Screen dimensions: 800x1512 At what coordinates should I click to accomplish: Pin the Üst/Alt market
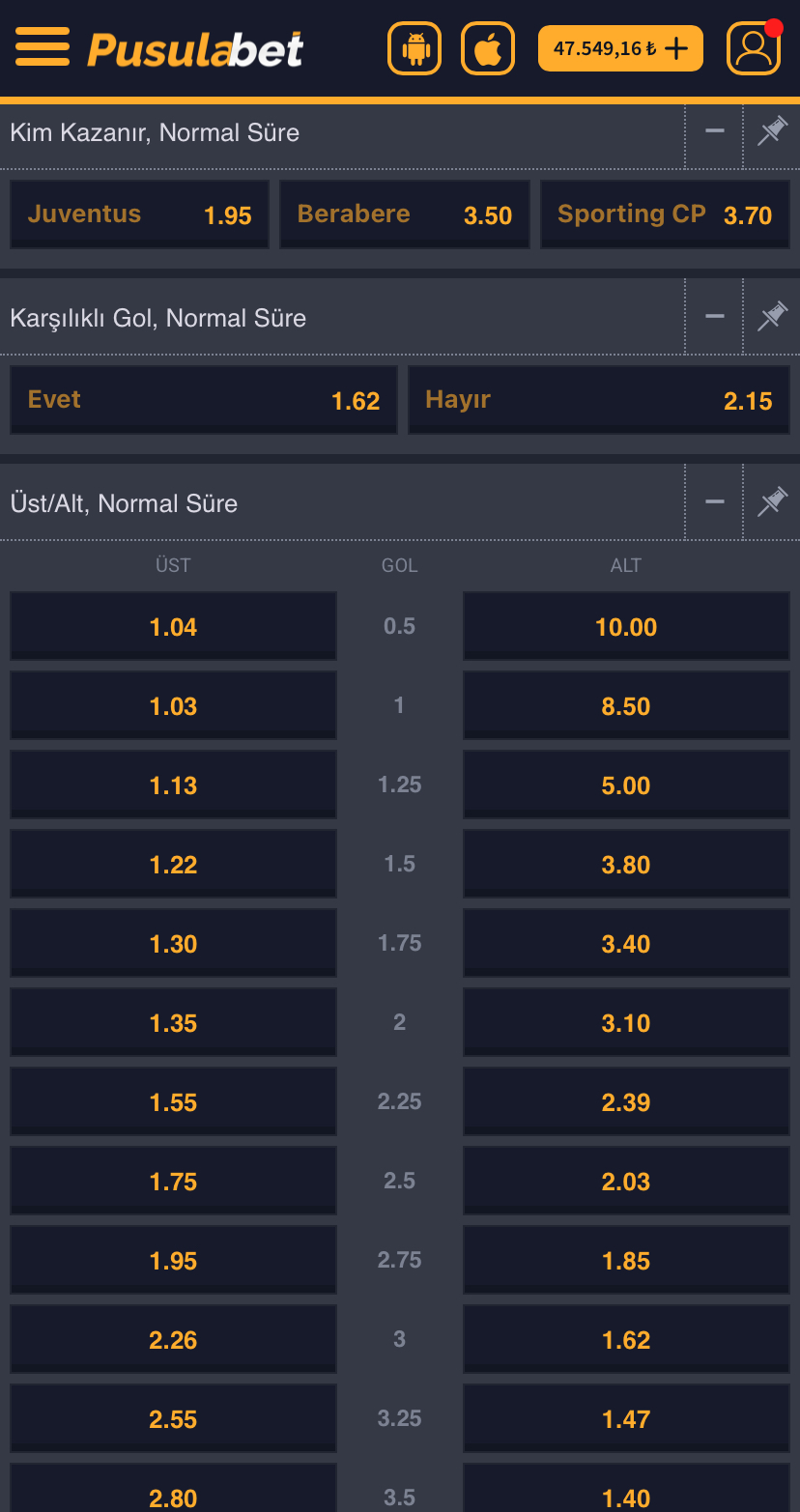pyautogui.click(x=771, y=502)
